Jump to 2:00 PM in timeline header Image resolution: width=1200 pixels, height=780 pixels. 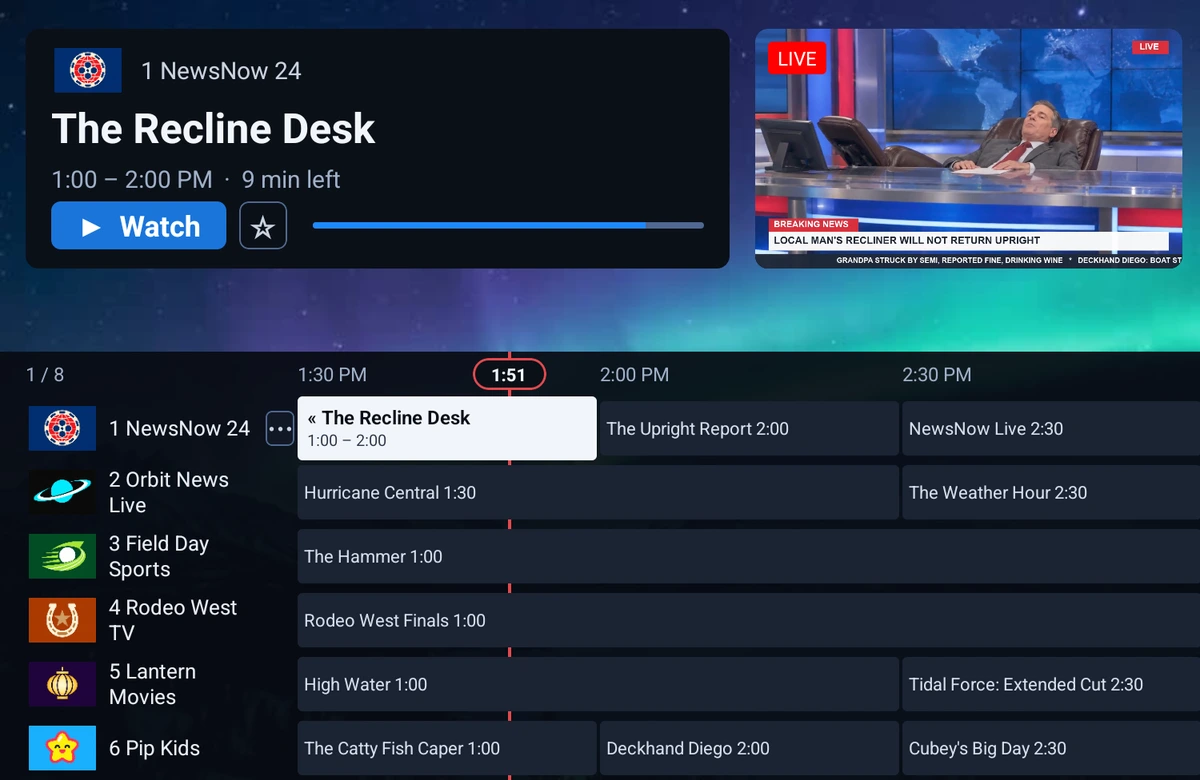pyautogui.click(x=634, y=375)
